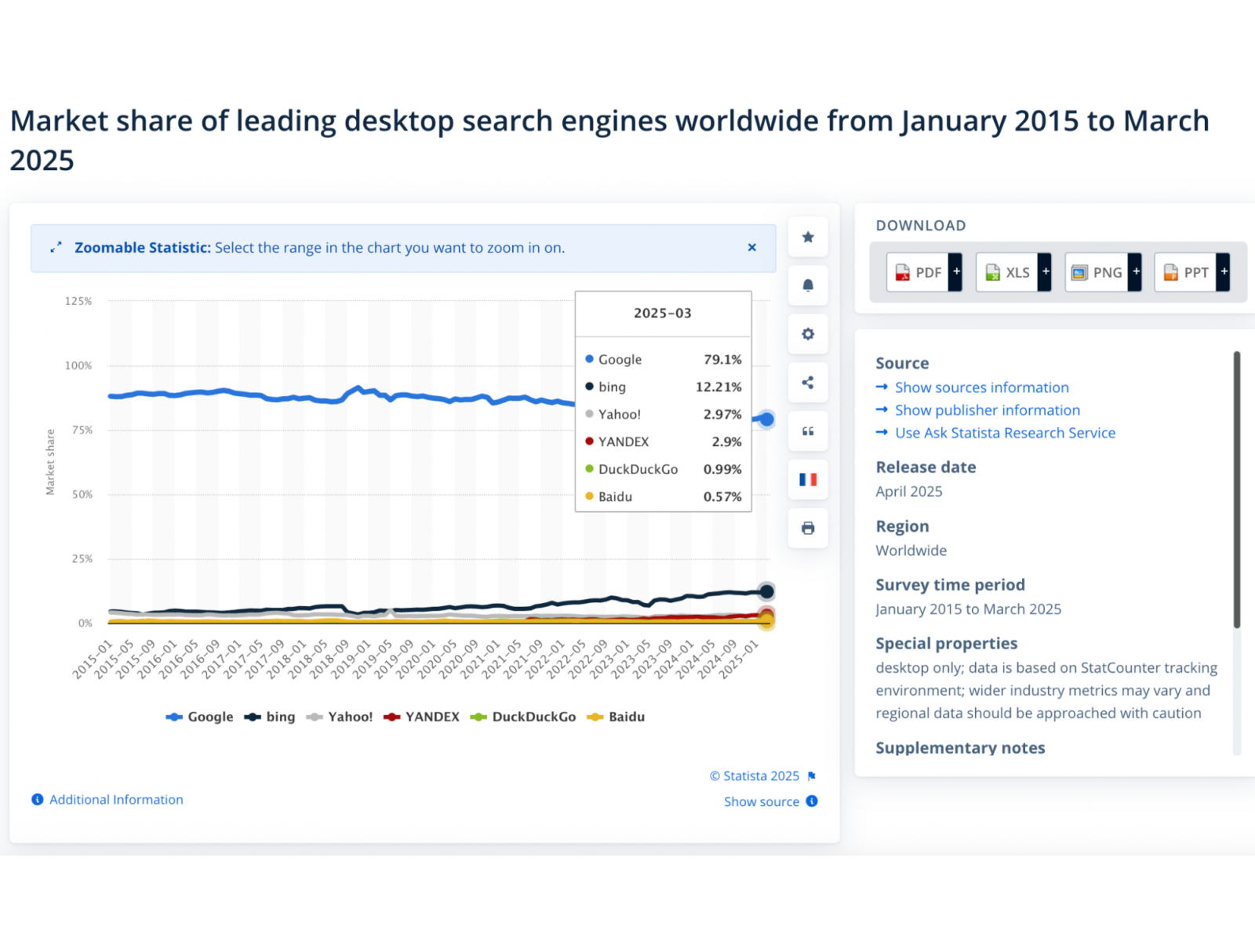
Task: Click the January 2015 to March 2025 period text
Action: point(969,609)
